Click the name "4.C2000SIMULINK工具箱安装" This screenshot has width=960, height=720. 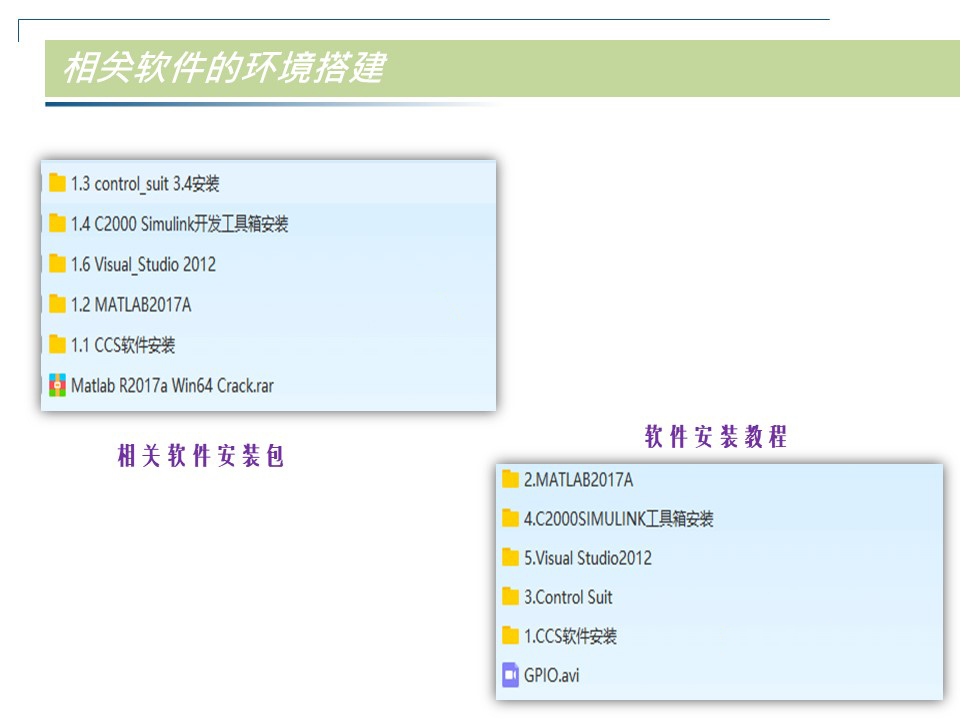point(618,519)
